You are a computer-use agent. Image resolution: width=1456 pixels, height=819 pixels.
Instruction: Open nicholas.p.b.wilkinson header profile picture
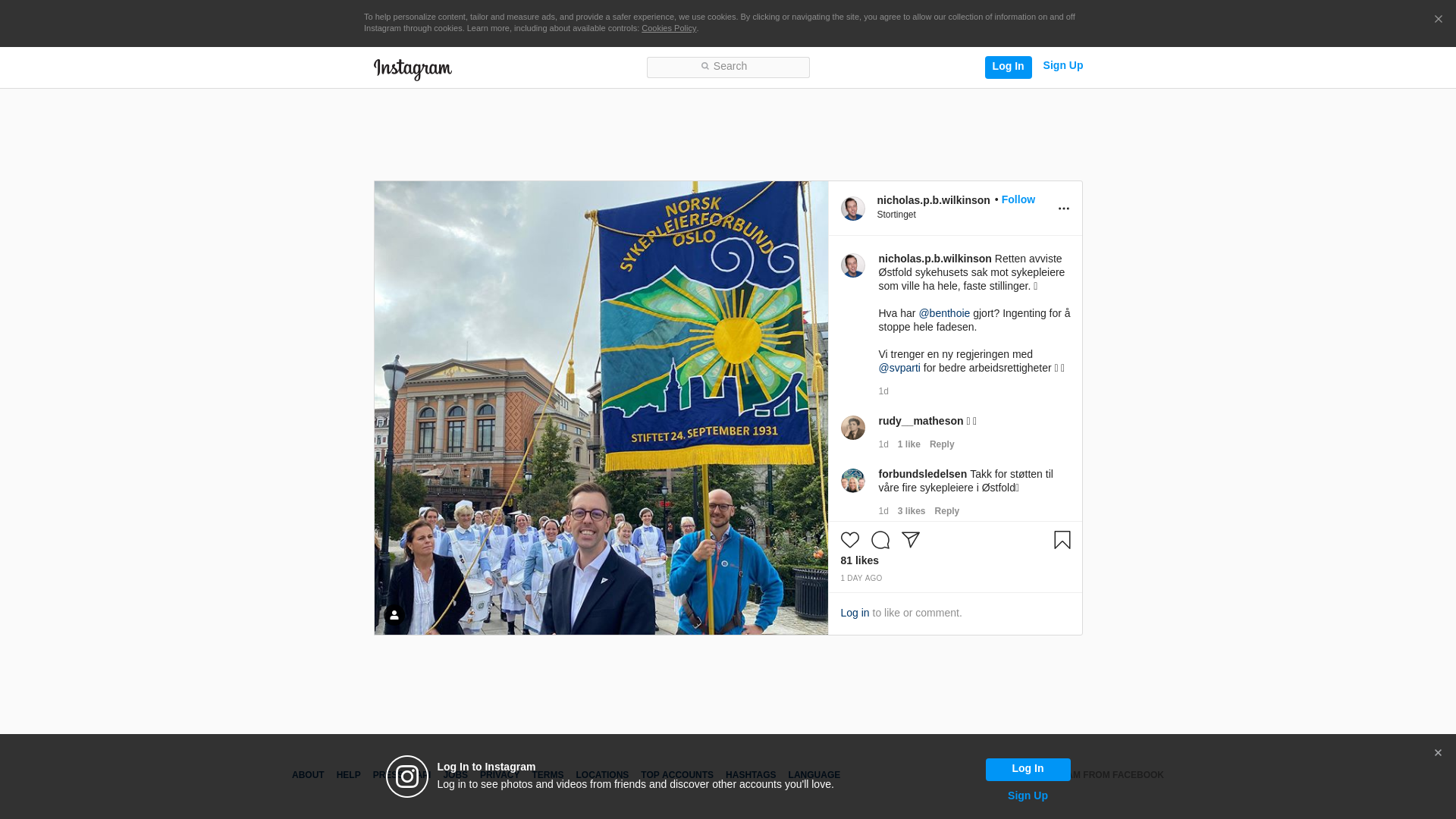(x=852, y=209)
